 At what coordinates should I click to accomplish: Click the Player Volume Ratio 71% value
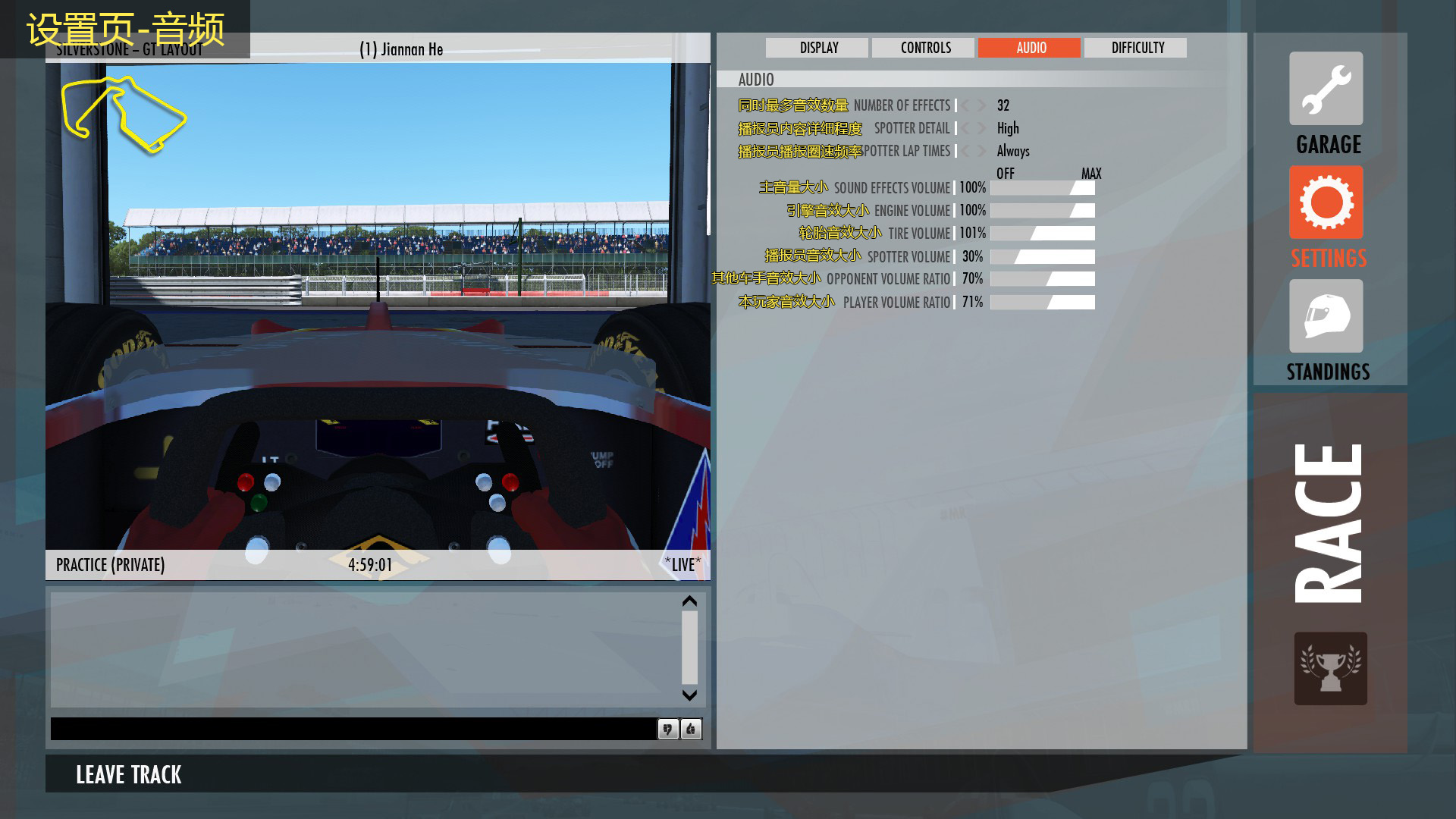pos(973,302)
